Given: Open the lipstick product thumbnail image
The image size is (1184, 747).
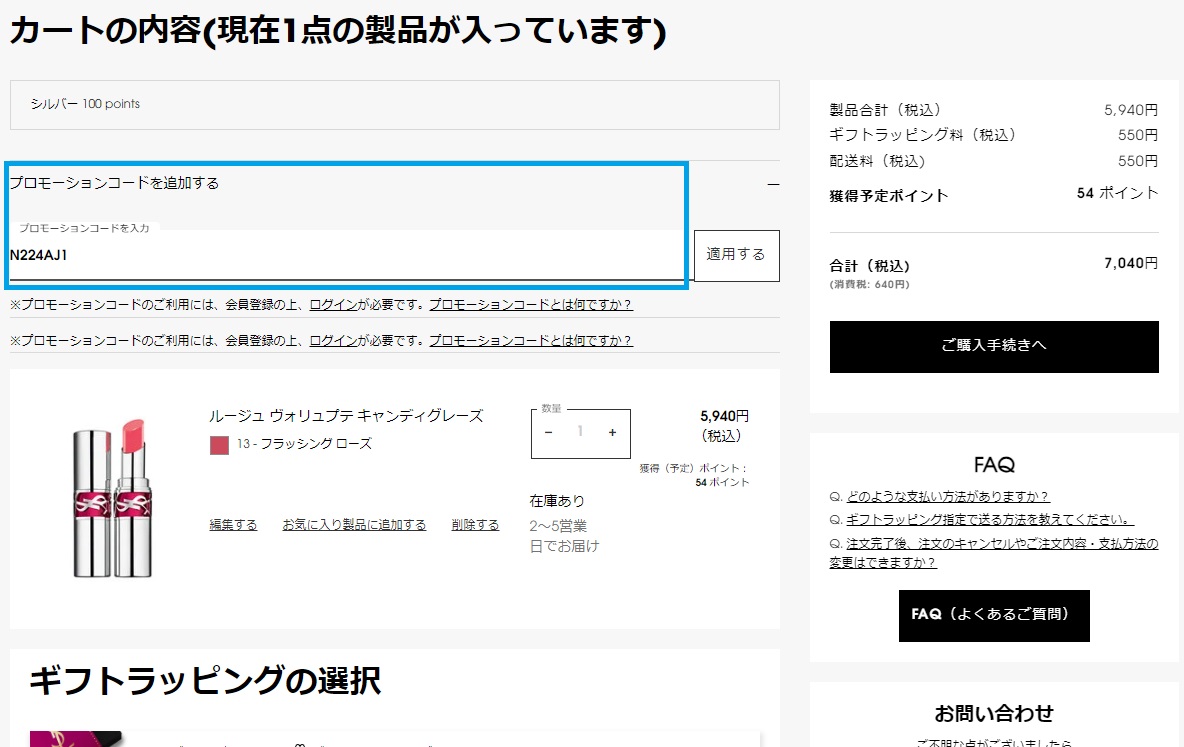Looking at the screenshot, I should point(113,499).
